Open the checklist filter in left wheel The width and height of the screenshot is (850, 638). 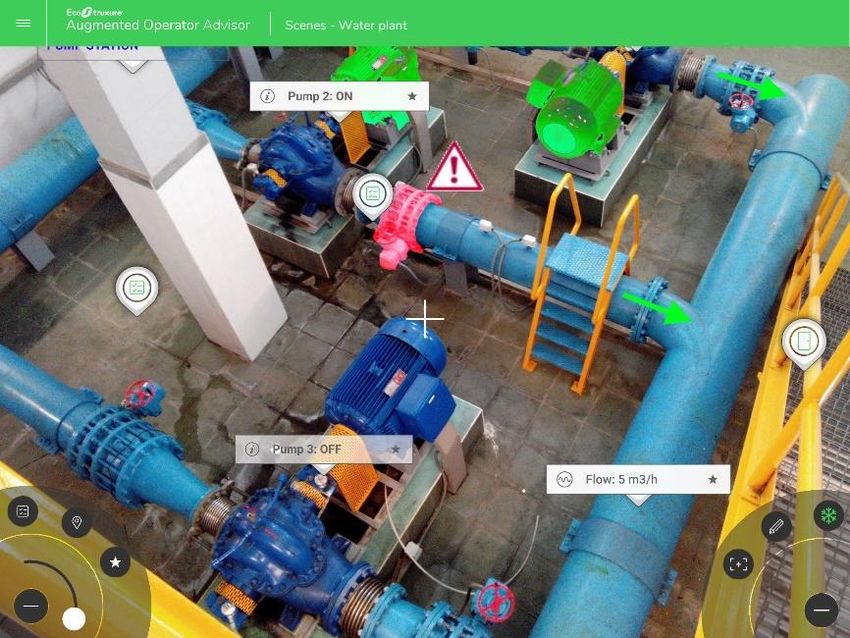[23, 511]
